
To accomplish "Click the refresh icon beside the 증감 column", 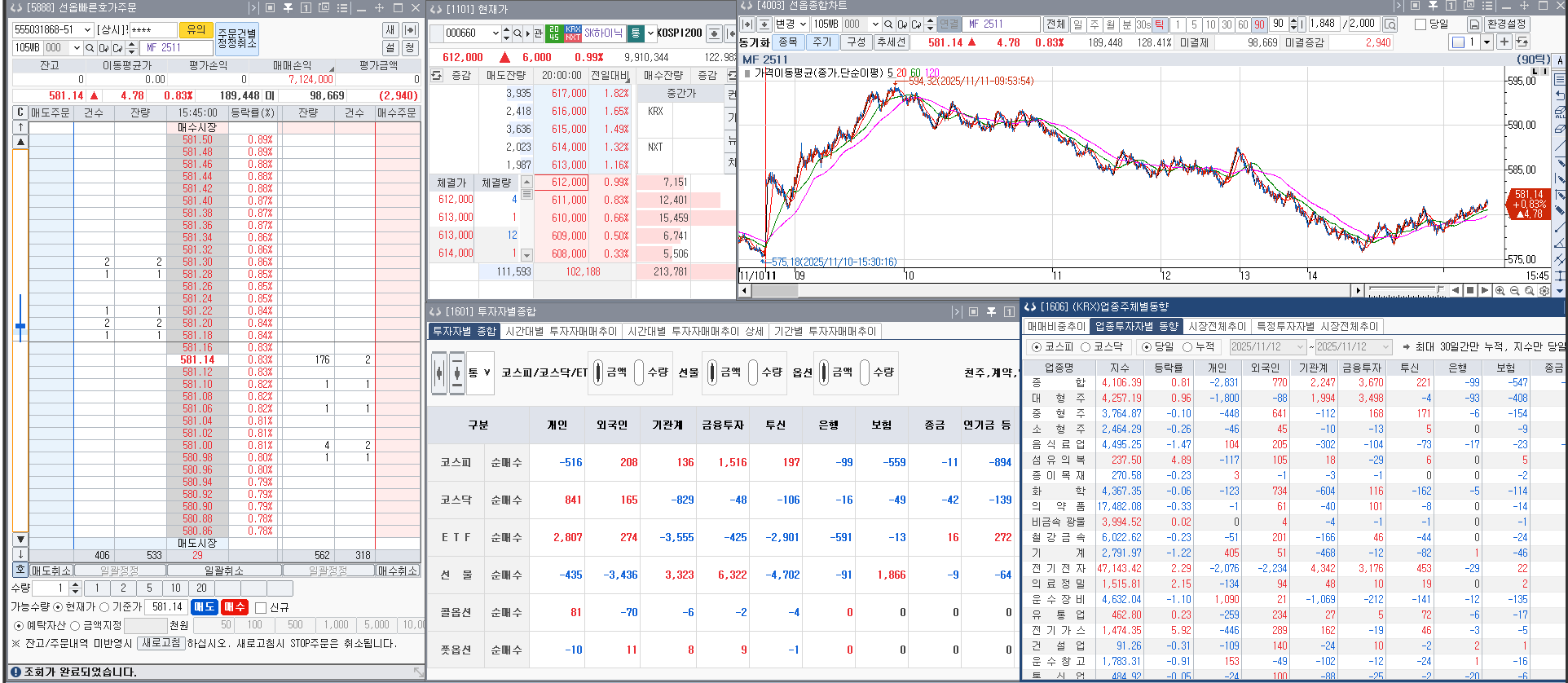I will (437, 75).
